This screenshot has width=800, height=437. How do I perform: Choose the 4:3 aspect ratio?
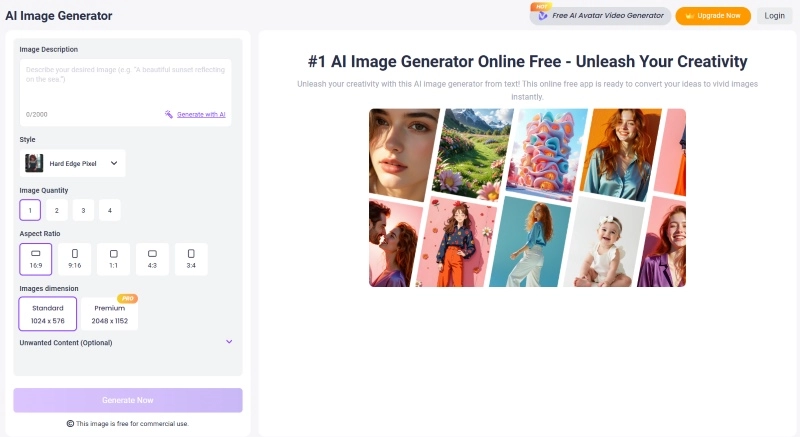point(152,259)
